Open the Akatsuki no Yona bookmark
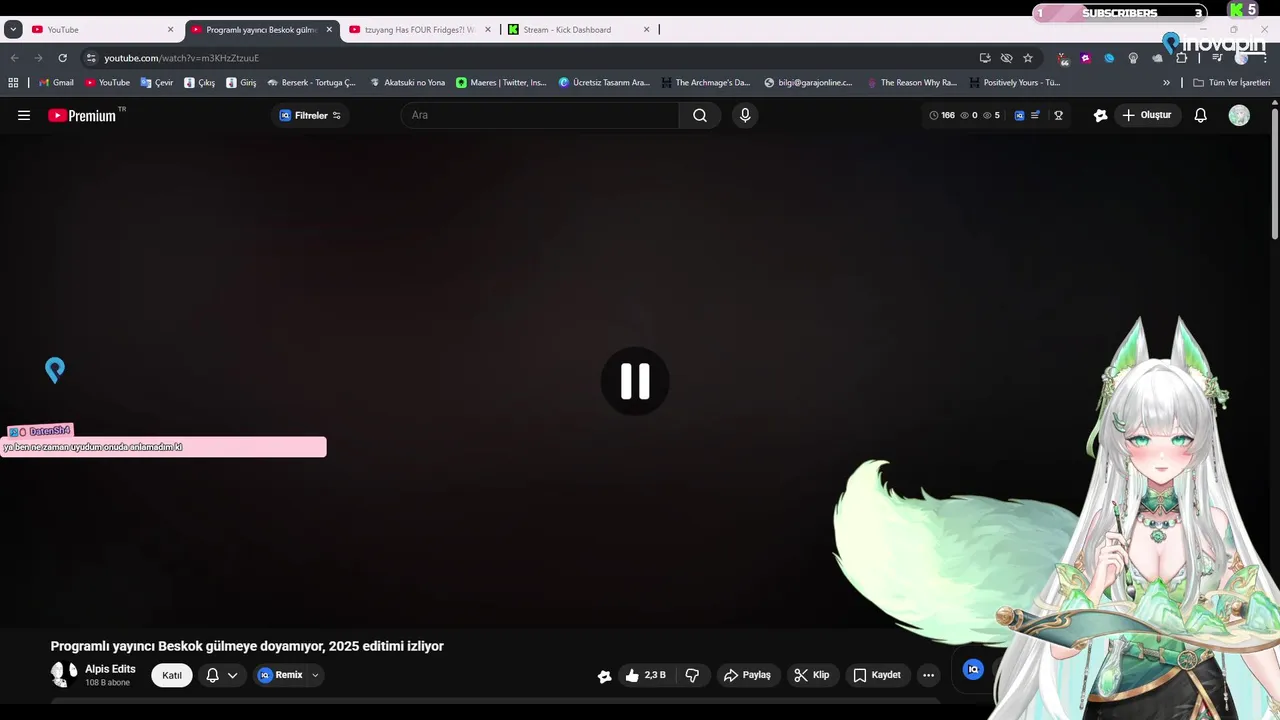This screenshot has width=1280, height=720. click(x=408, y=83)
